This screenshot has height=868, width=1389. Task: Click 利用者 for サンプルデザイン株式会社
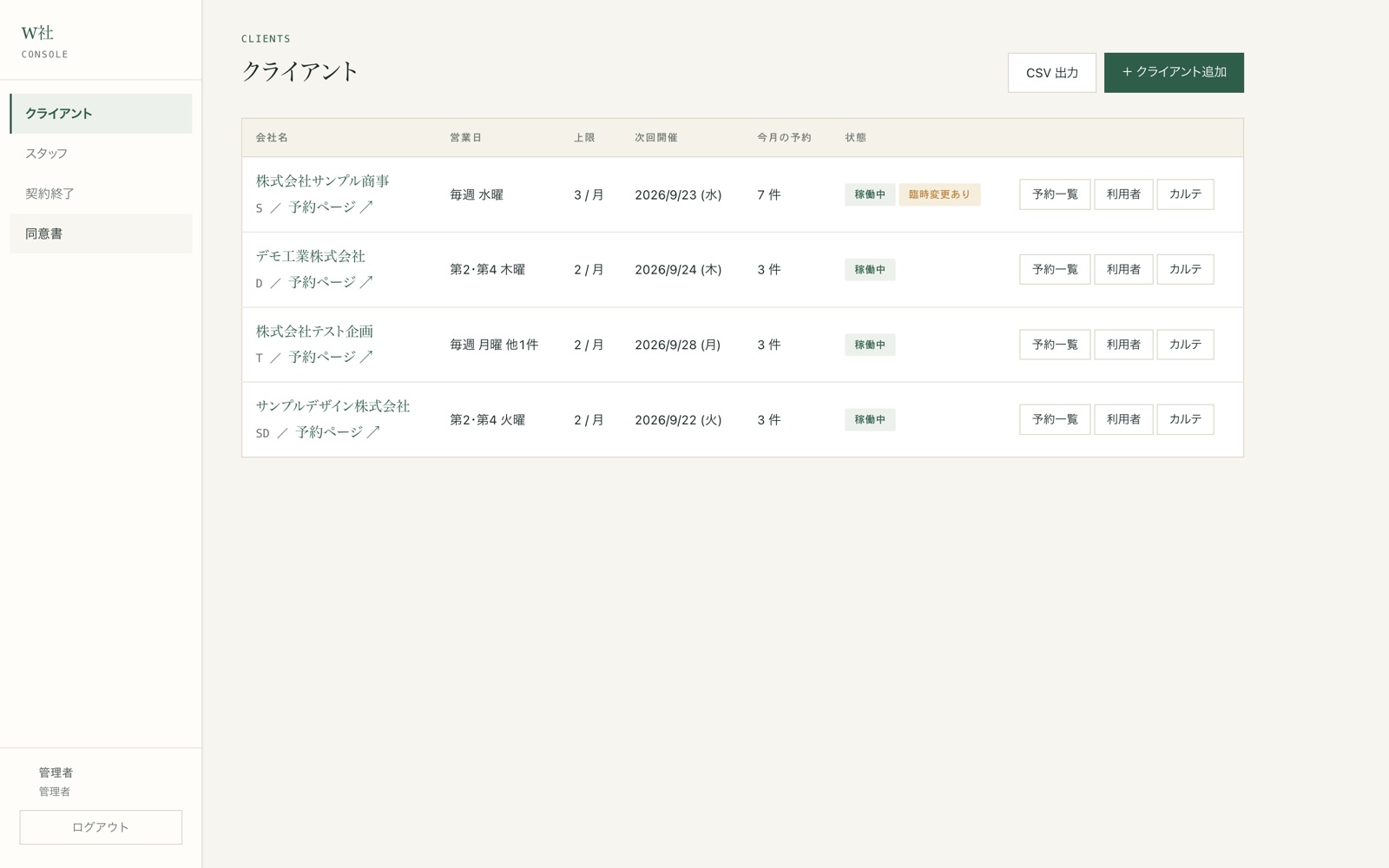click(x=1123, y=419)
